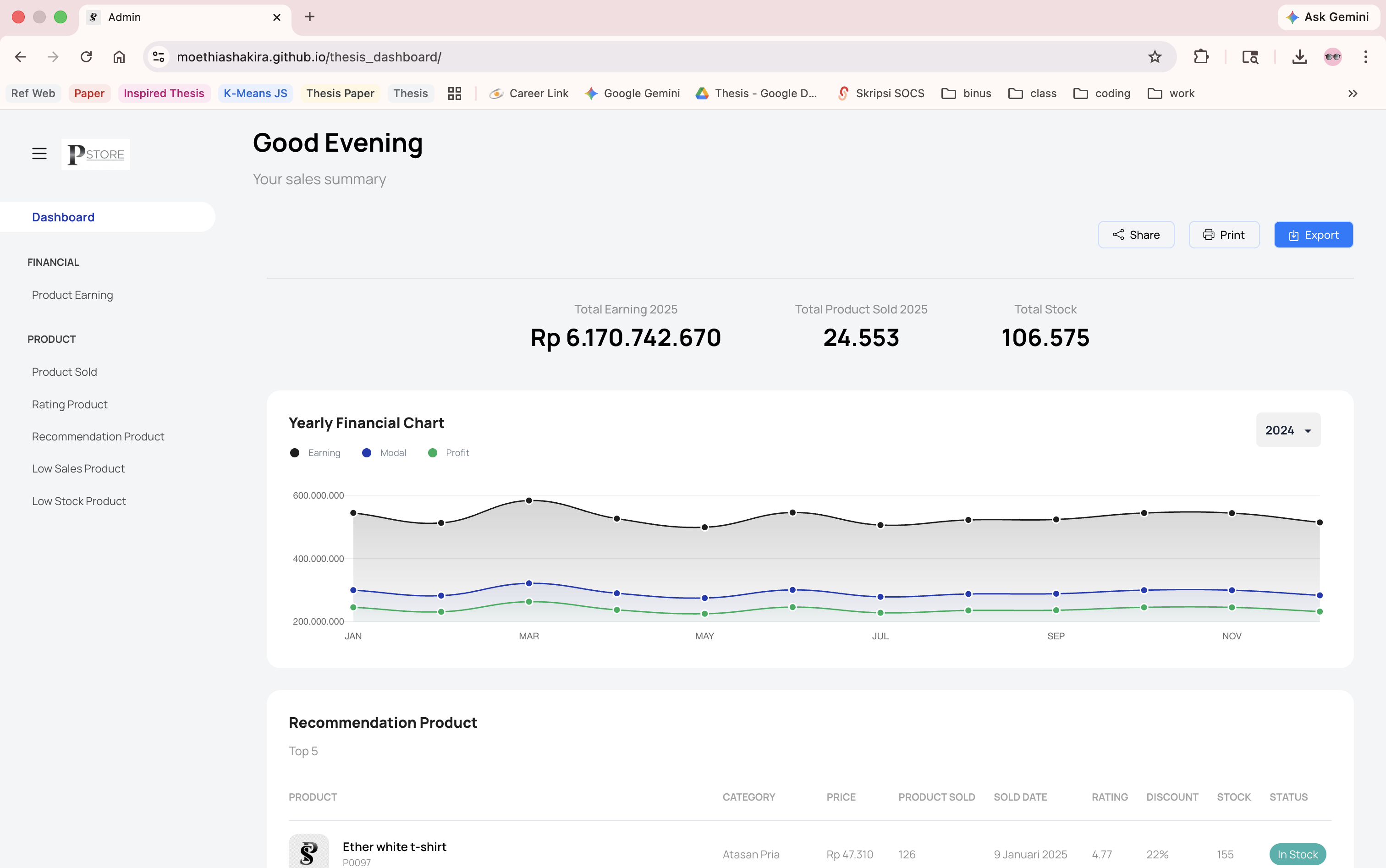Click the Print button
Screen dimensions: 1386x868
(1224, 235)
